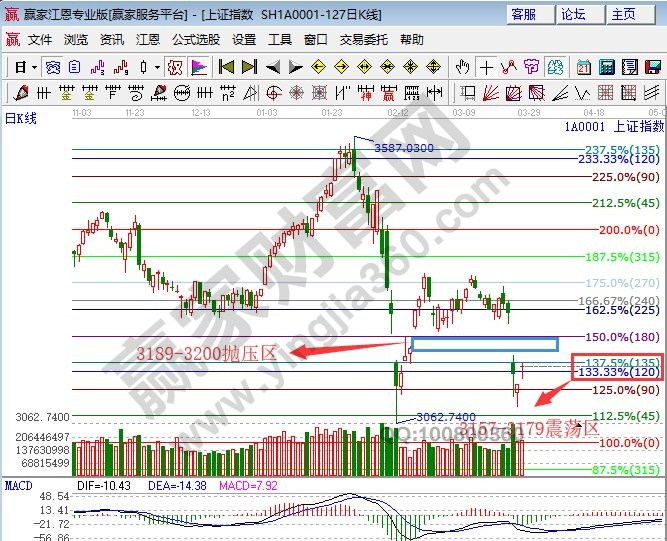
Task: Jump to first bar with skip-start arrow
Action: (x=226, y=68)
